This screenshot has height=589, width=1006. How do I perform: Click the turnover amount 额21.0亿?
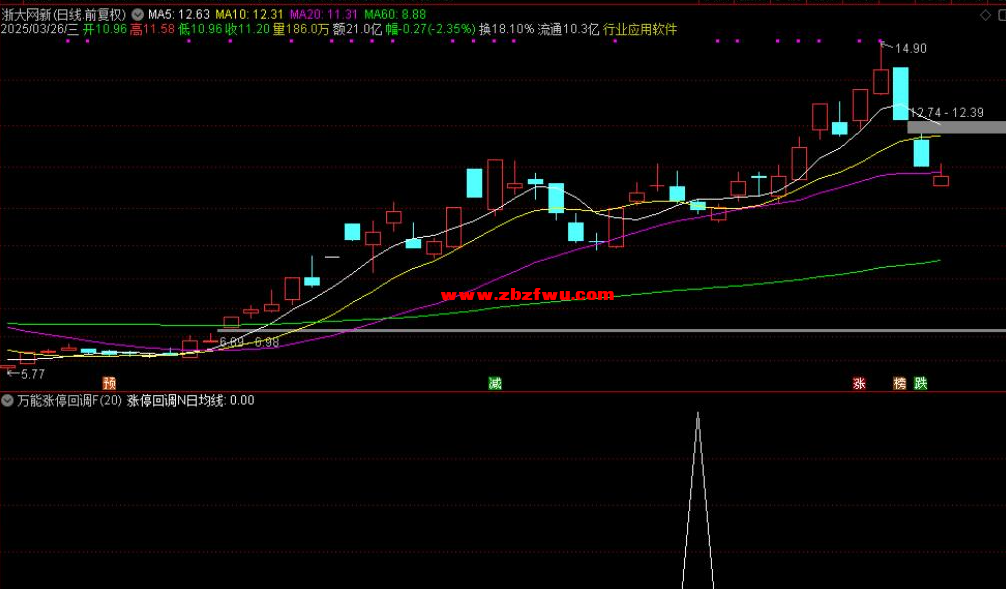click(x=357, y=29)
